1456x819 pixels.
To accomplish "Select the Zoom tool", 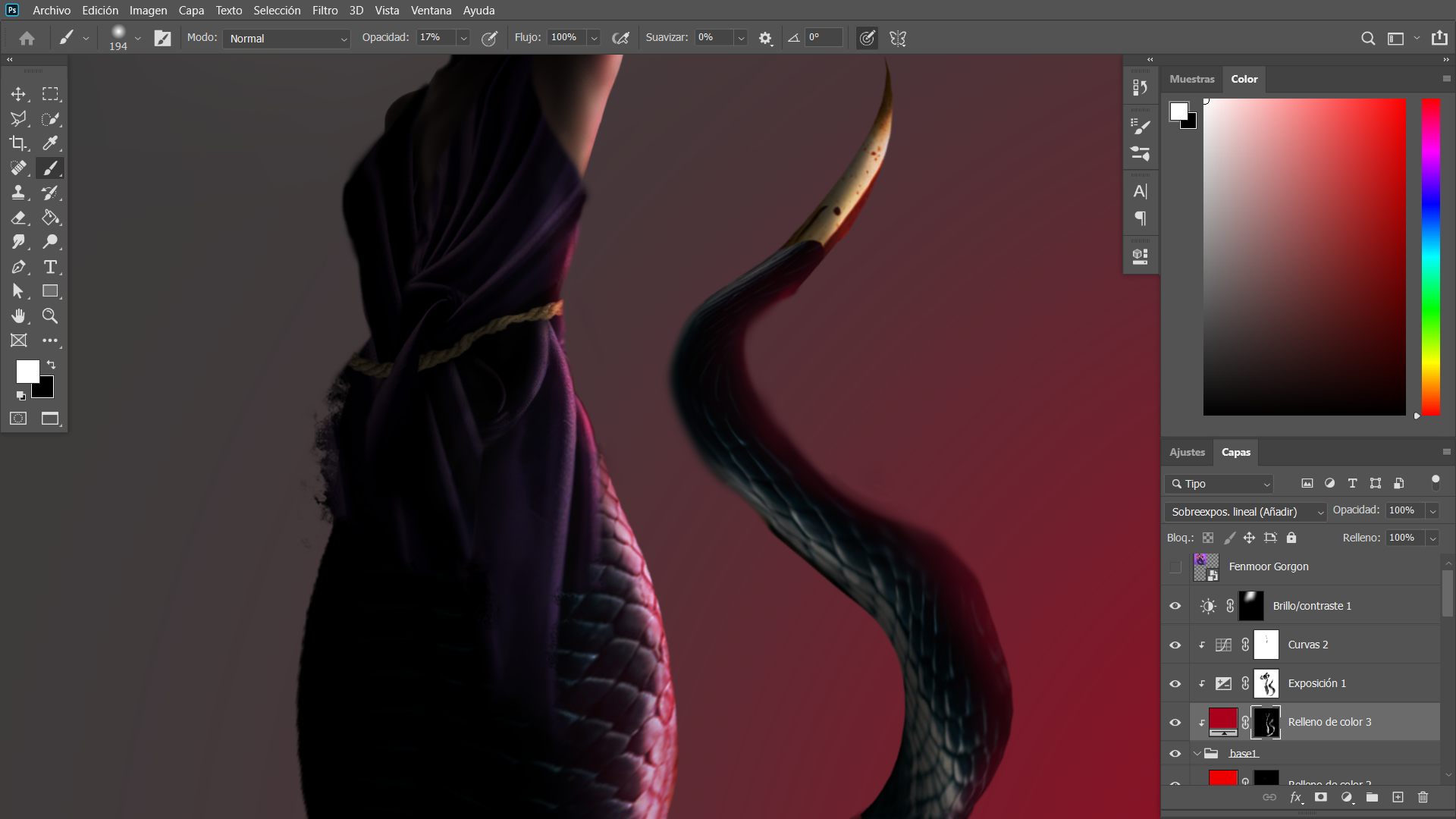I will point(50,316).
